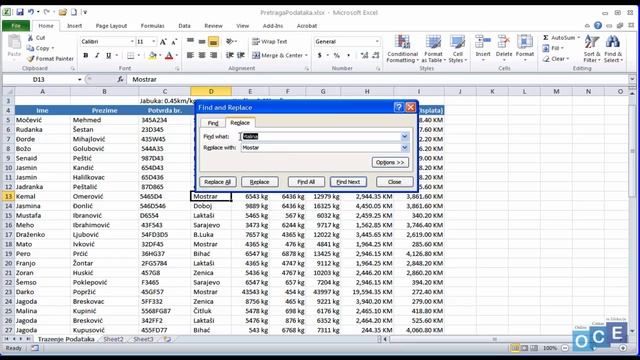This screenshot has width=640, height=360.
Task: Click the Shrink Font icon
Action: pos(174,42)
